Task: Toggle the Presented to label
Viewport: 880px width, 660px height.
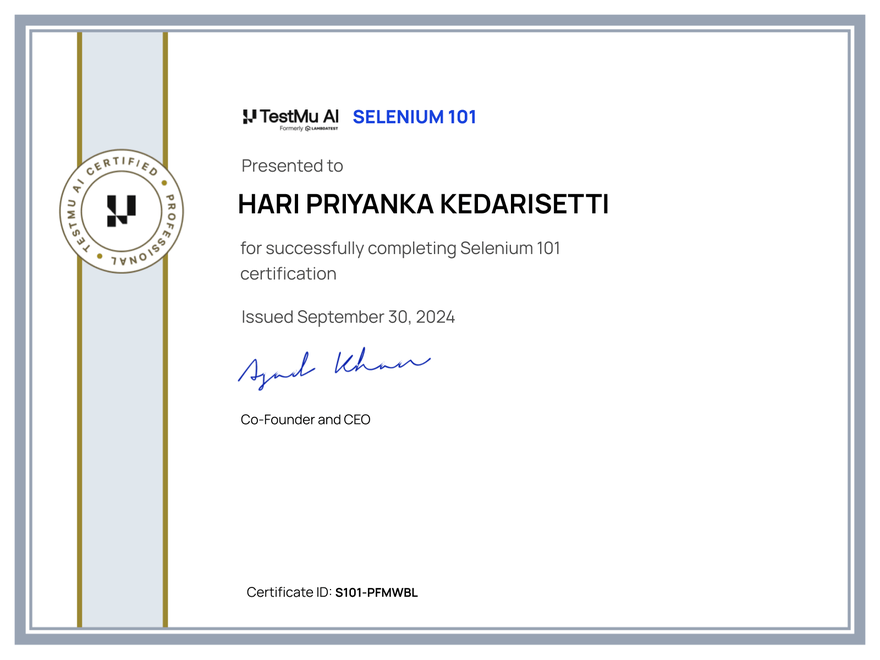Action: coord(292,166)
